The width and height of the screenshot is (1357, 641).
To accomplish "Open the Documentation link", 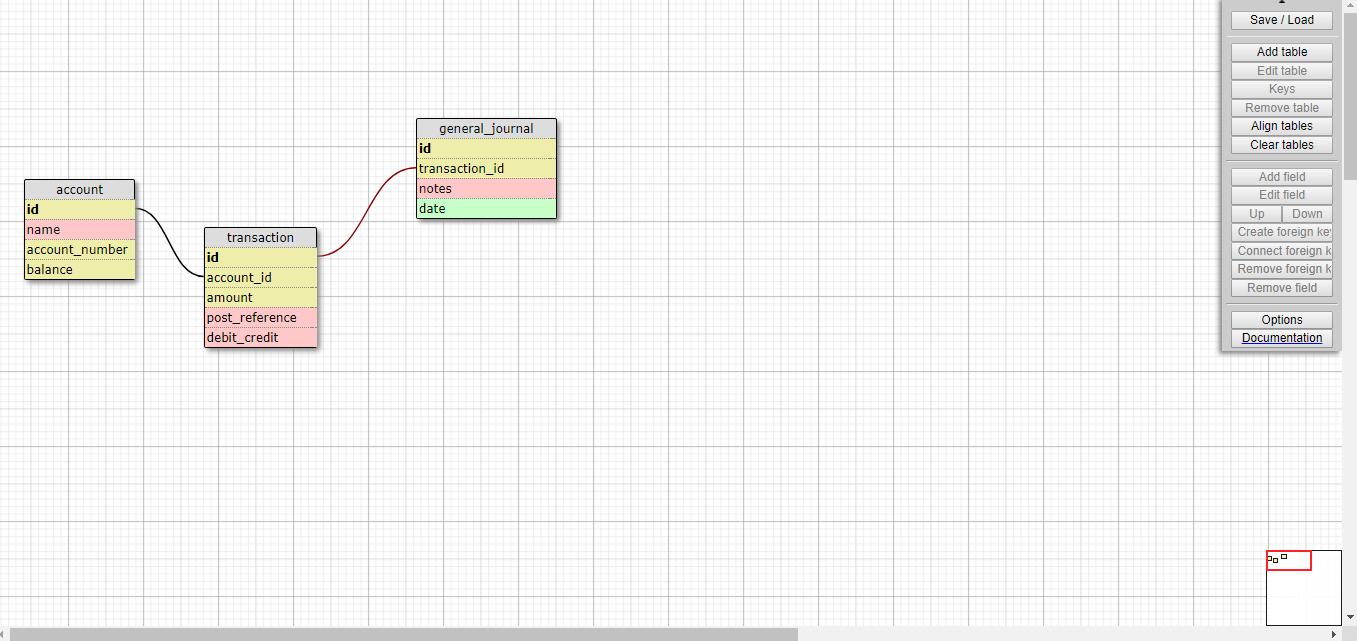I will pyautogui.click(x=1281, y=338).
